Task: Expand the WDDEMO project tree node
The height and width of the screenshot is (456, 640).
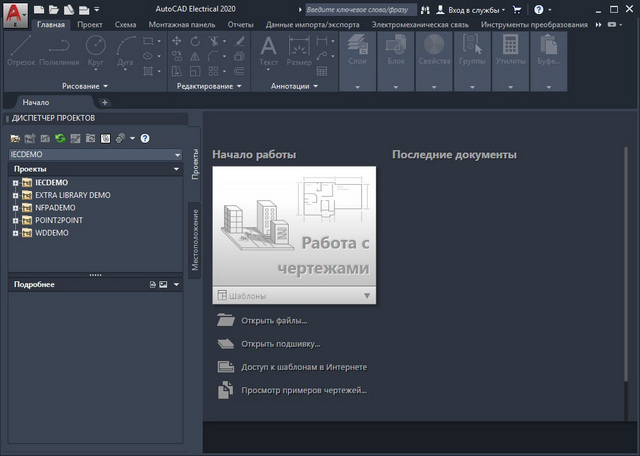Action: tap(15, 232)
